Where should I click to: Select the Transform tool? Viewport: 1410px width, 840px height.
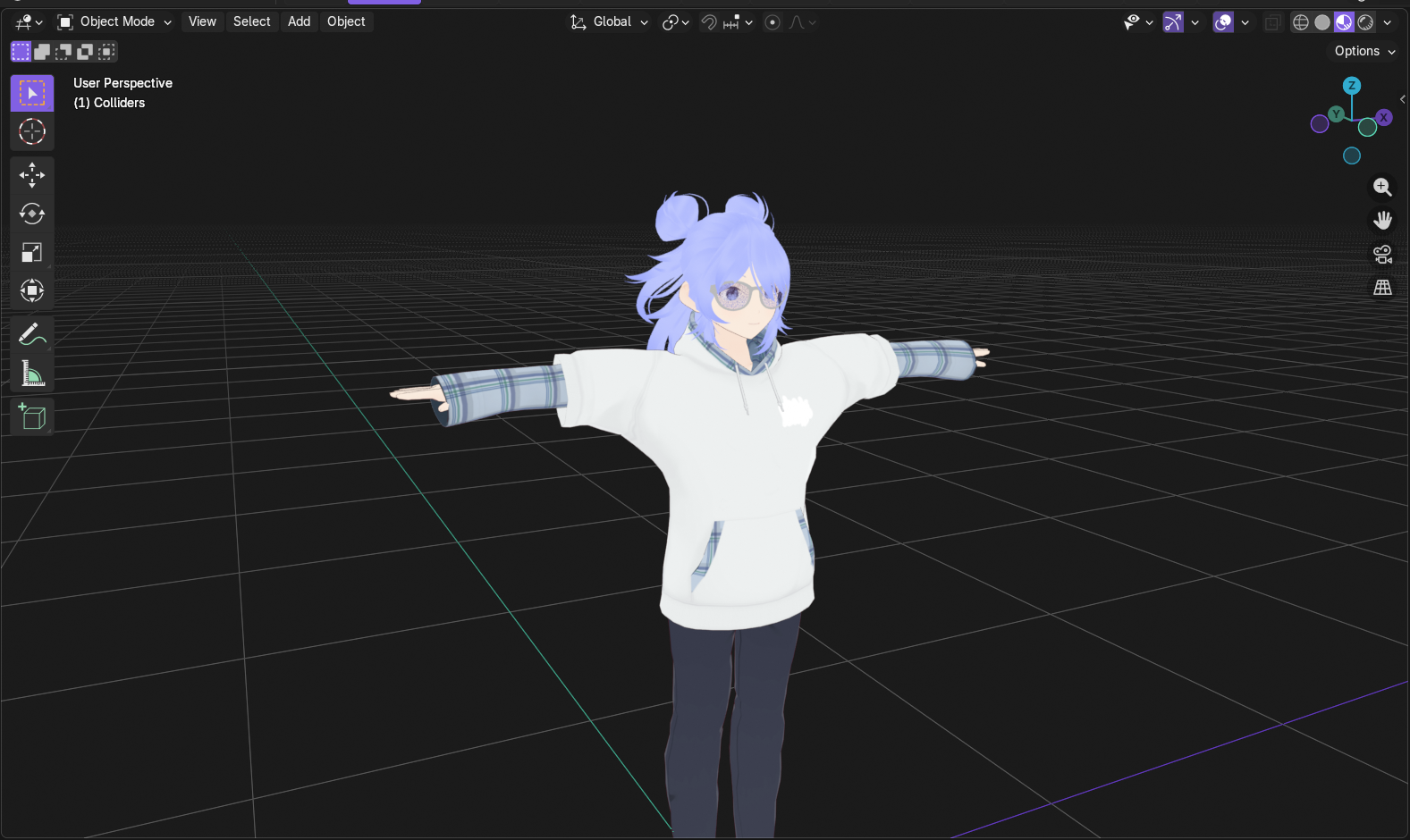(32, 290)
